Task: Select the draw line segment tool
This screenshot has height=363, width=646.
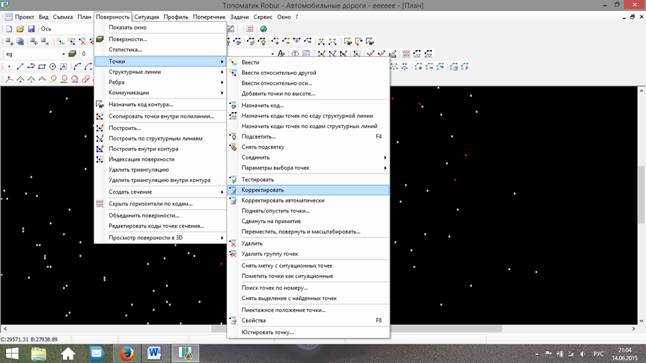Action: [x=20, y=66]
